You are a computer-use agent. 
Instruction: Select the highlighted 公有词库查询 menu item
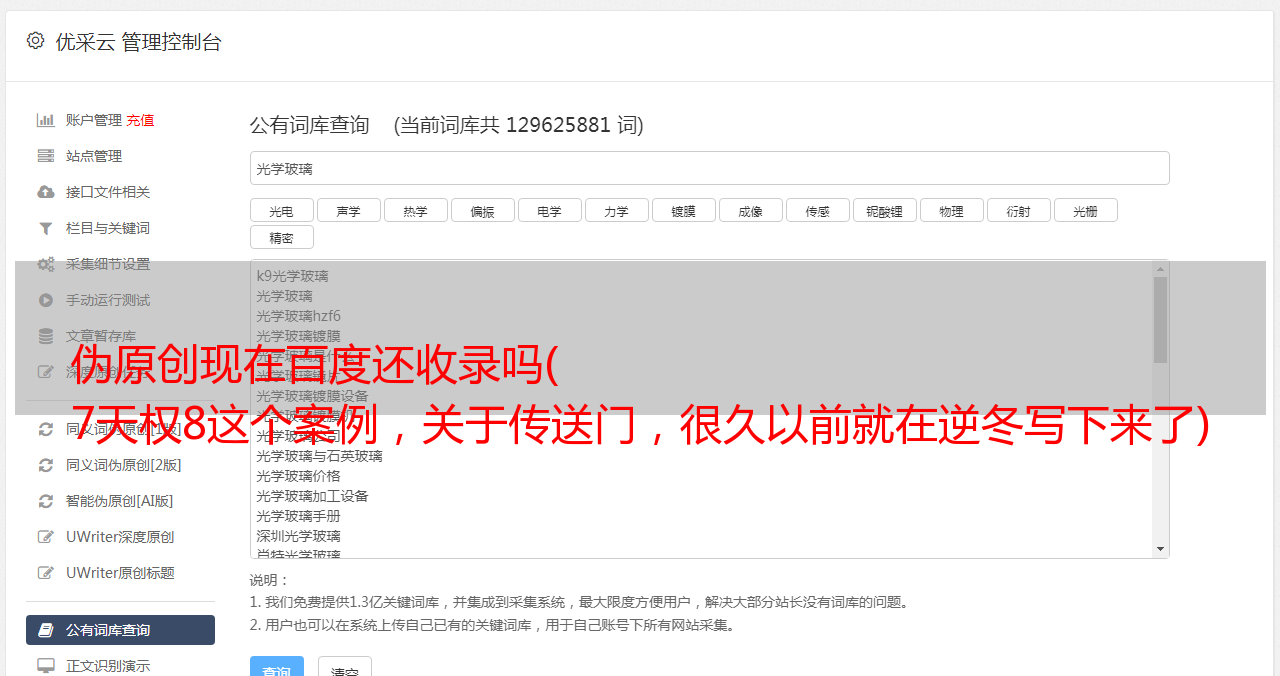[120, 630]
